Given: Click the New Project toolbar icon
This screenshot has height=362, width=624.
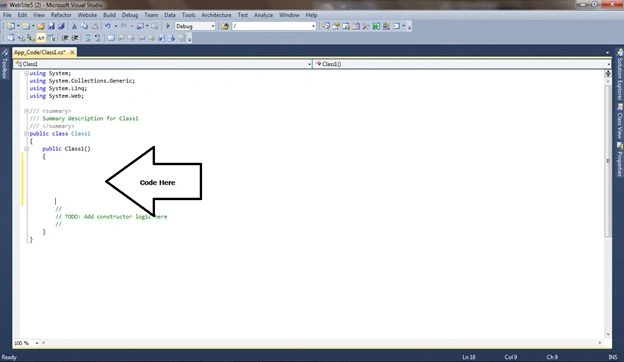Looking at the screenshot, I should click(11, 26).
